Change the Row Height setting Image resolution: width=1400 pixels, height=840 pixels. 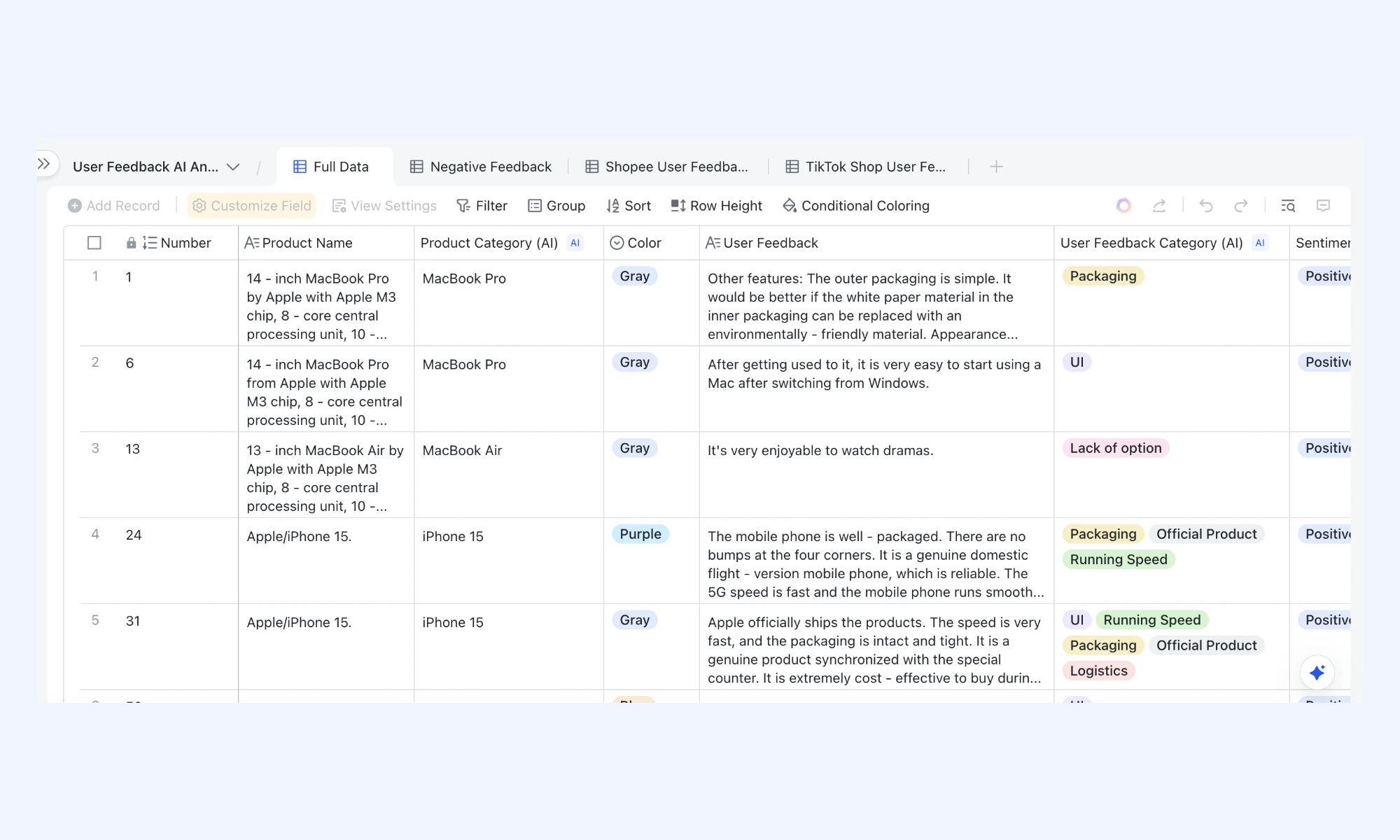[x=717, y=206]
